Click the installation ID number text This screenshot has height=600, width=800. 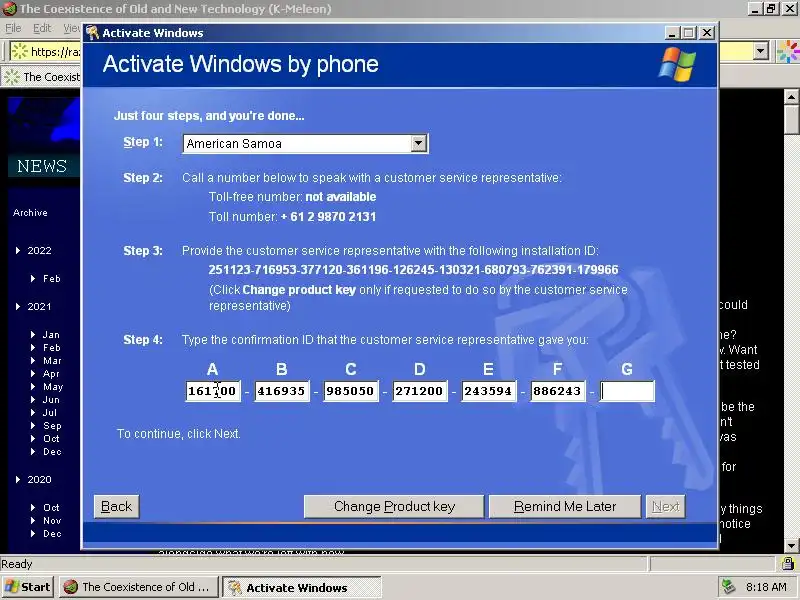[413, 270]
